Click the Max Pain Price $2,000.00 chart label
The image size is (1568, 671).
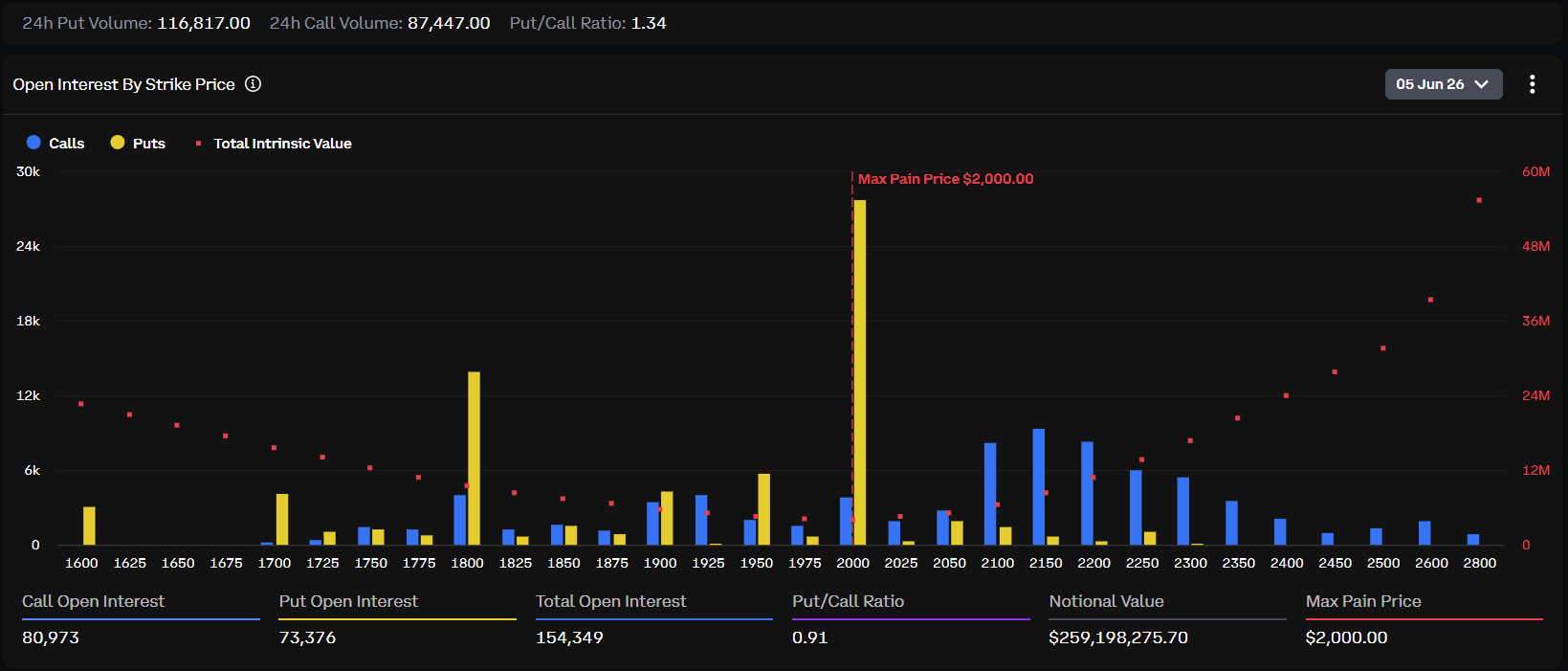(x=945, y=179)
